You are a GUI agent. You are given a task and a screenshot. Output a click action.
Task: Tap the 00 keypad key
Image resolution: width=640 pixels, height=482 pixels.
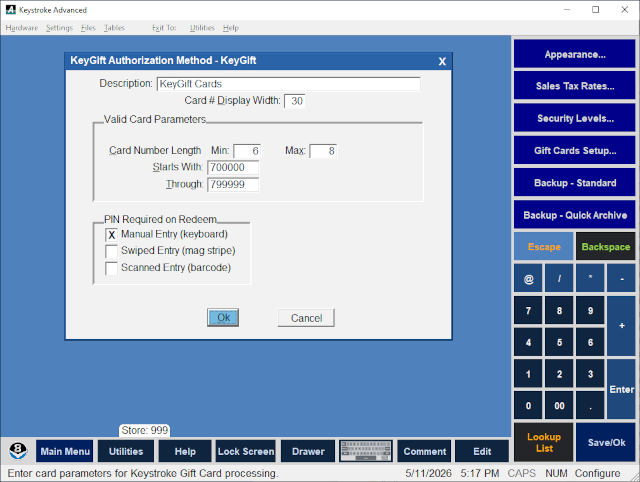tap(559, 405)
